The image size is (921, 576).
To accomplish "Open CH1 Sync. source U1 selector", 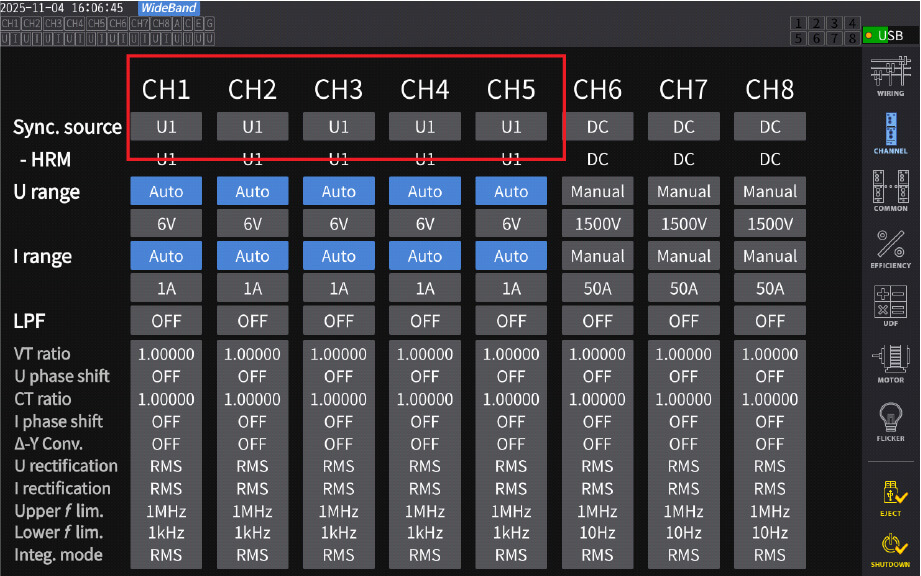I will [x=166, y=127].
